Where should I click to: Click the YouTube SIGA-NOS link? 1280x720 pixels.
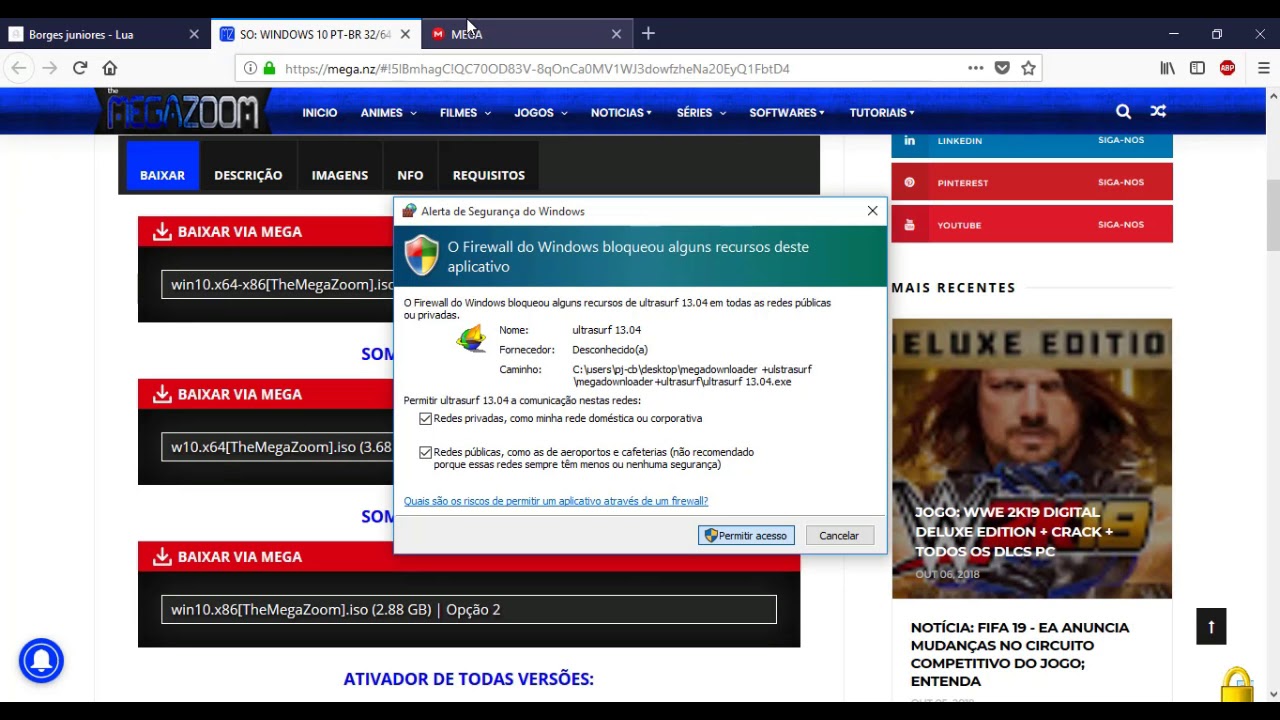tap(1121, 224)
